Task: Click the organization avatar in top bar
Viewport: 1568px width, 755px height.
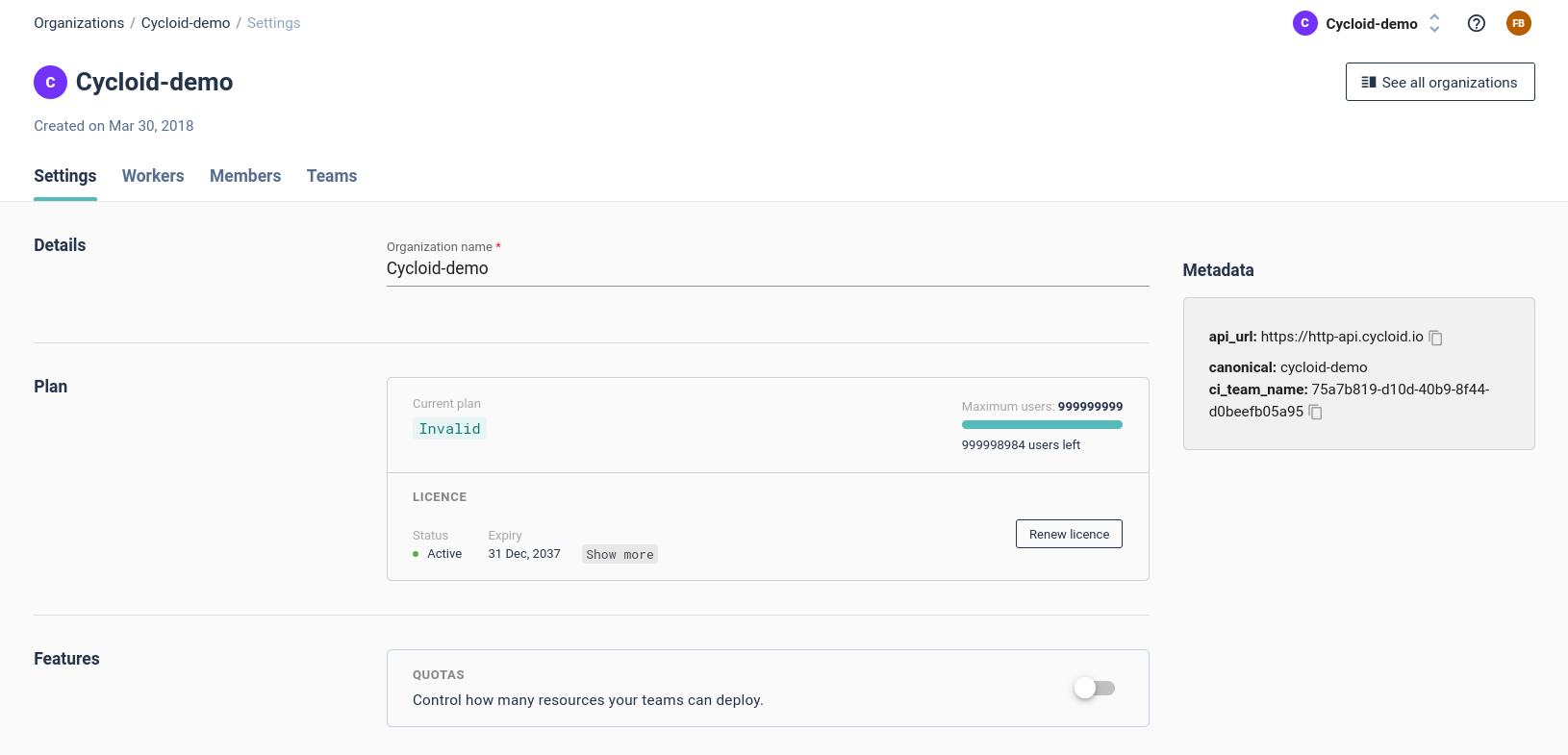Action: 1304,24
